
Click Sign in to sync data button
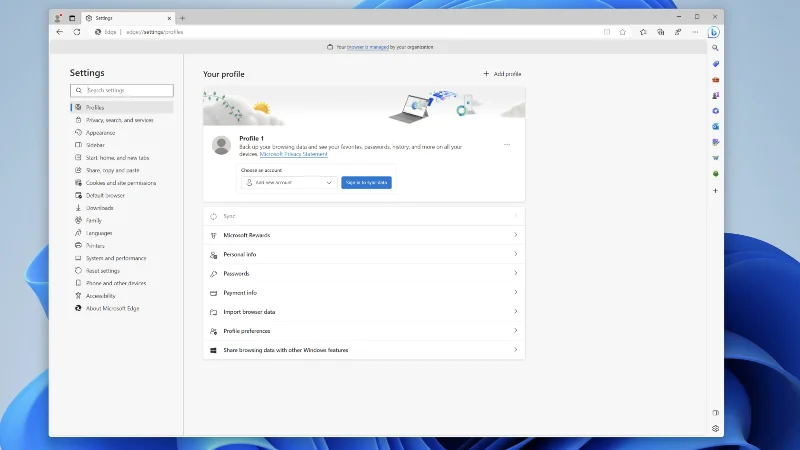coord(366,183)
